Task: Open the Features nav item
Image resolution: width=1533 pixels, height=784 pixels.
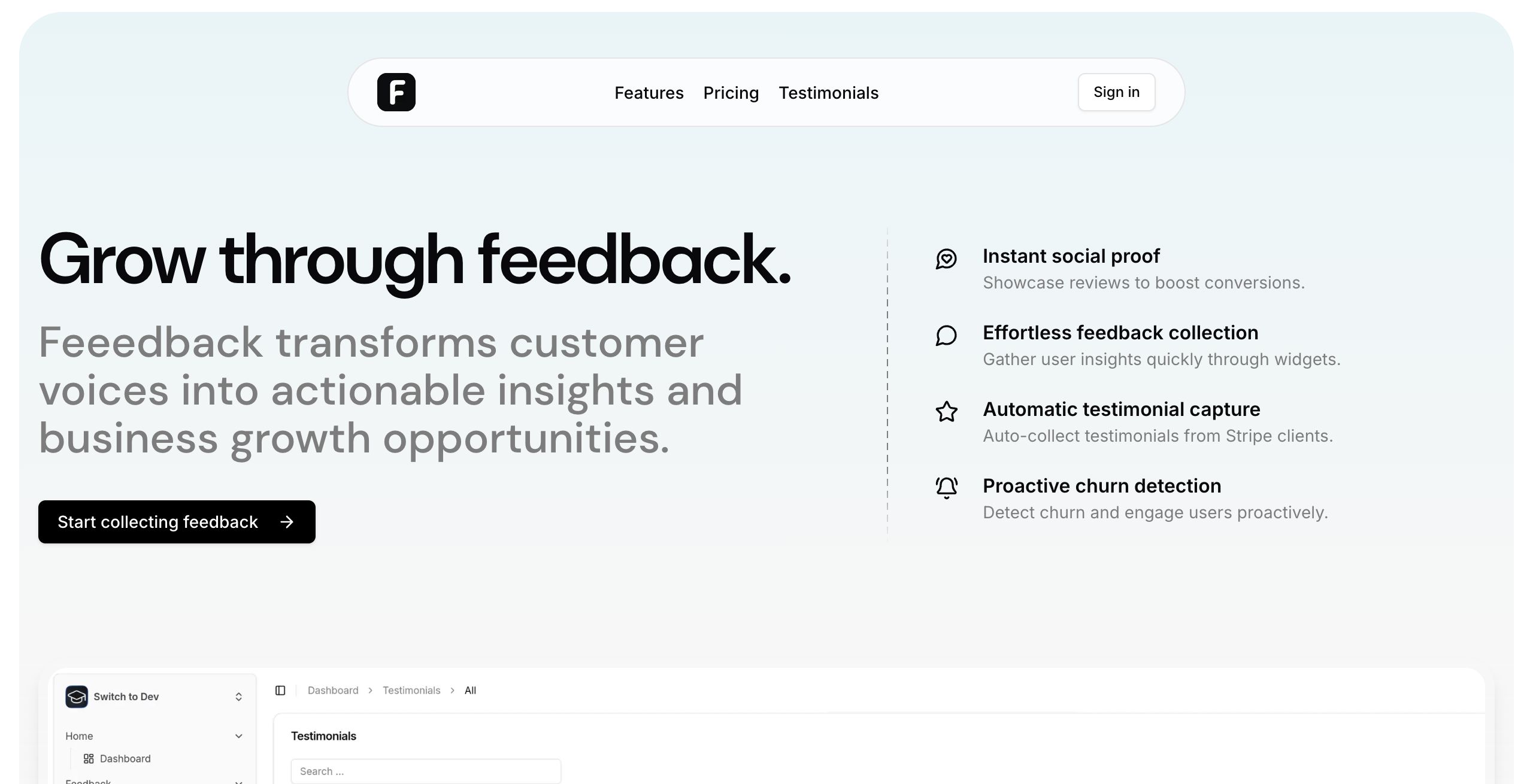Action: tap(649, 93)
